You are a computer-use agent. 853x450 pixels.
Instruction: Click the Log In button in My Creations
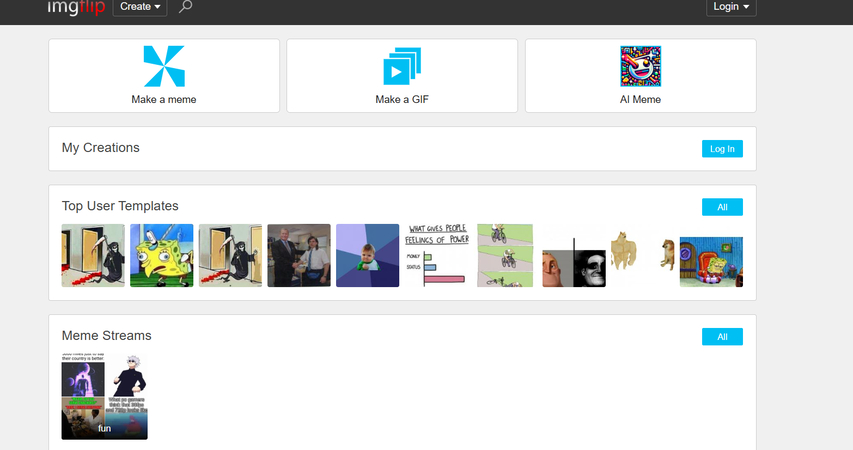click(x=722, y=149)
